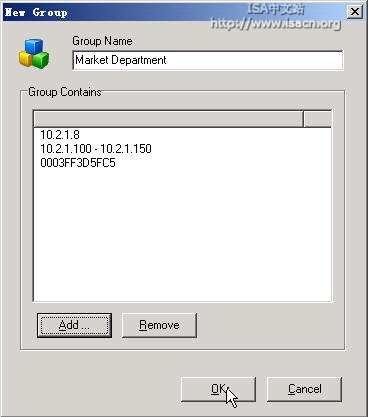Click the Add... button
368x417 pixels.
click(74, 325)
